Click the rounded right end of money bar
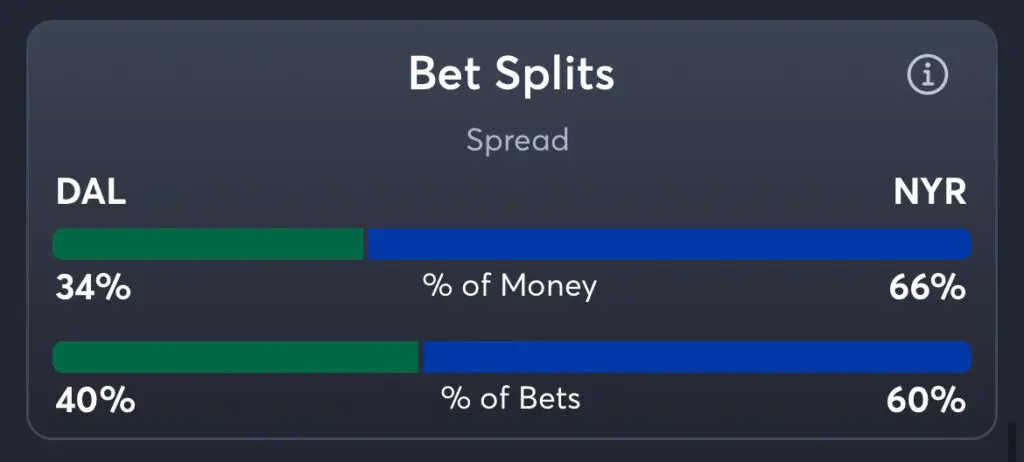 (964, 244)
